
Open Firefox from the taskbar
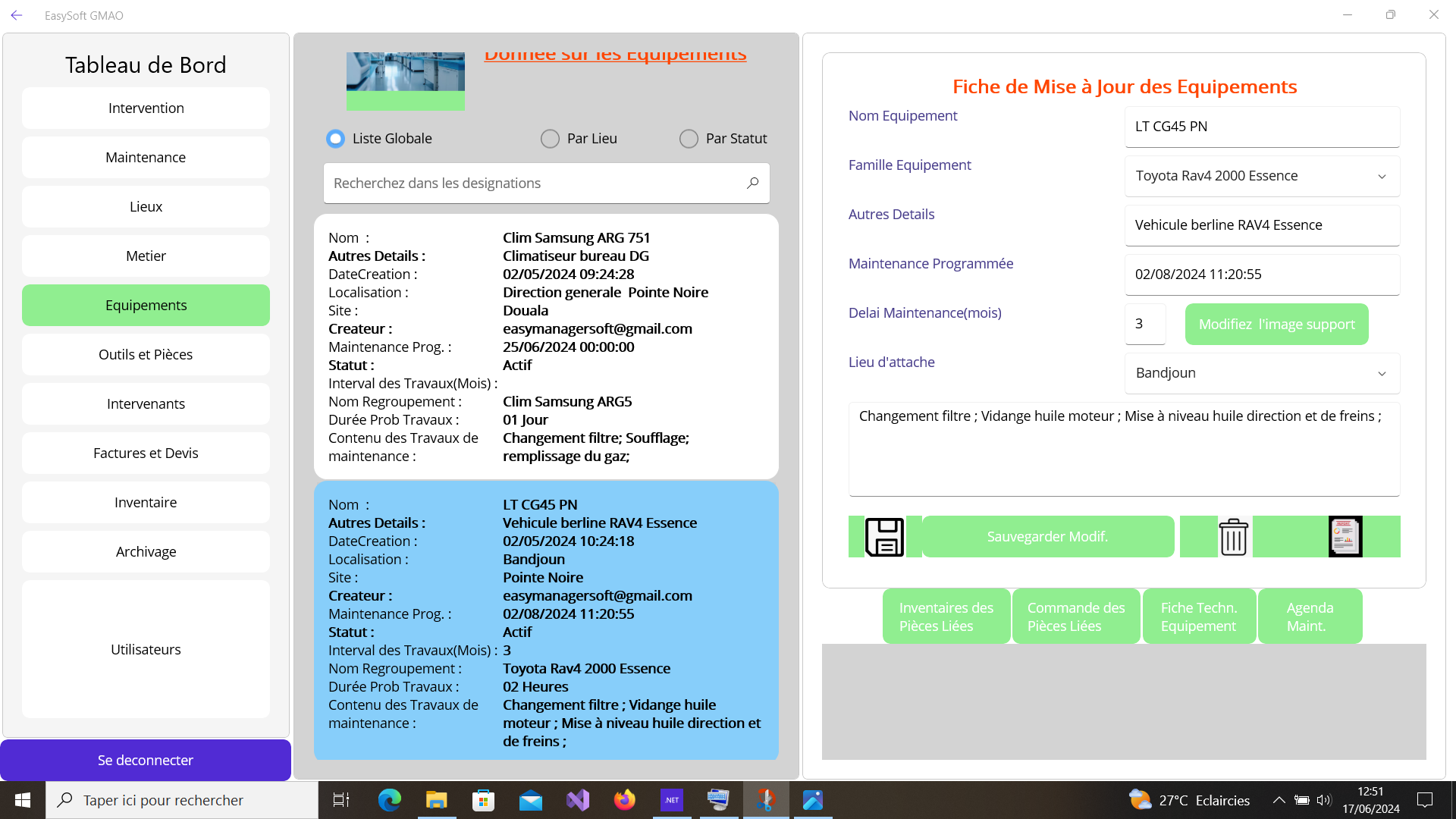click(x=625, y=800)
